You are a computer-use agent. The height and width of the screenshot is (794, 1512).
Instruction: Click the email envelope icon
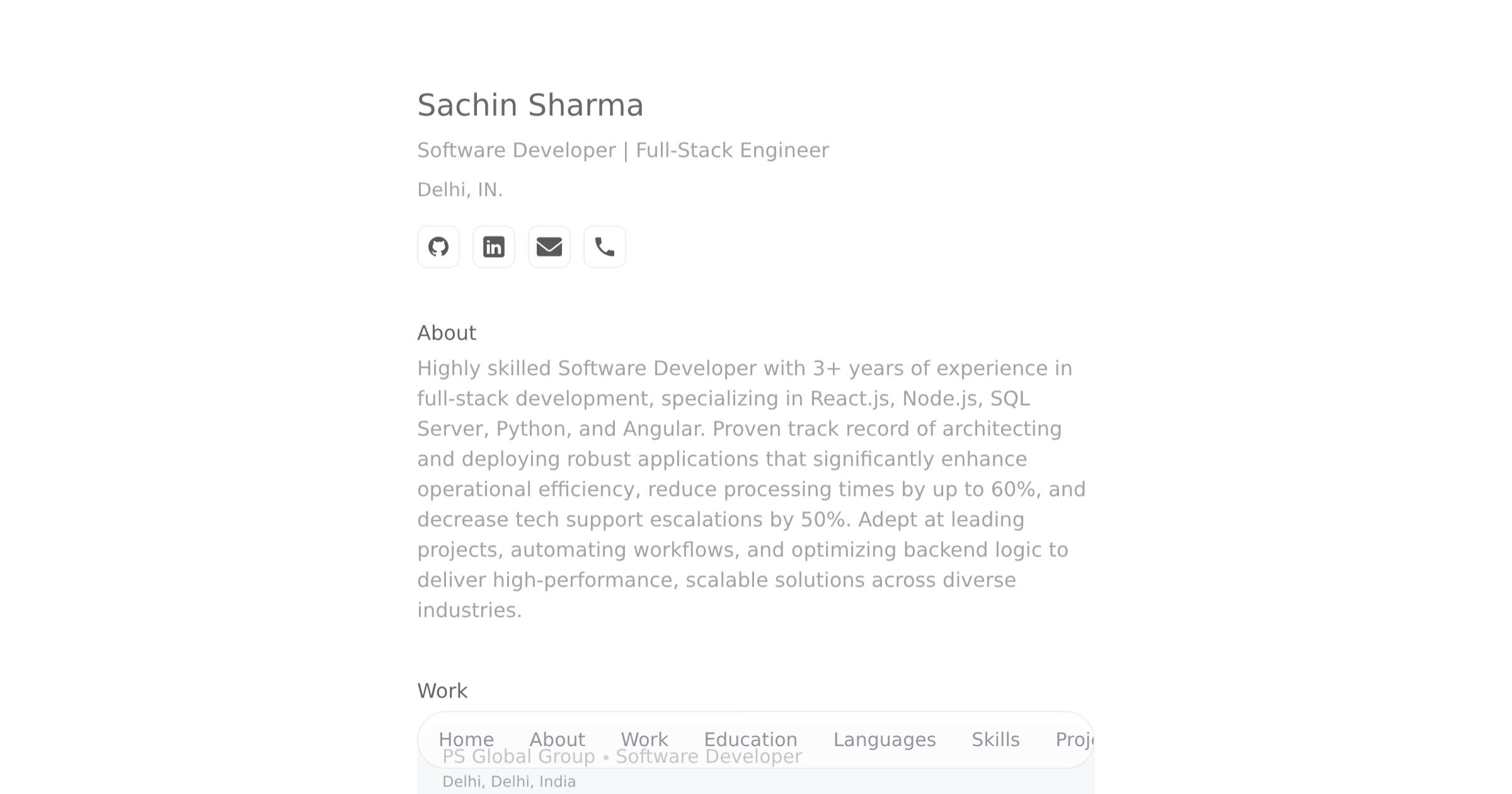click(549, 246)
